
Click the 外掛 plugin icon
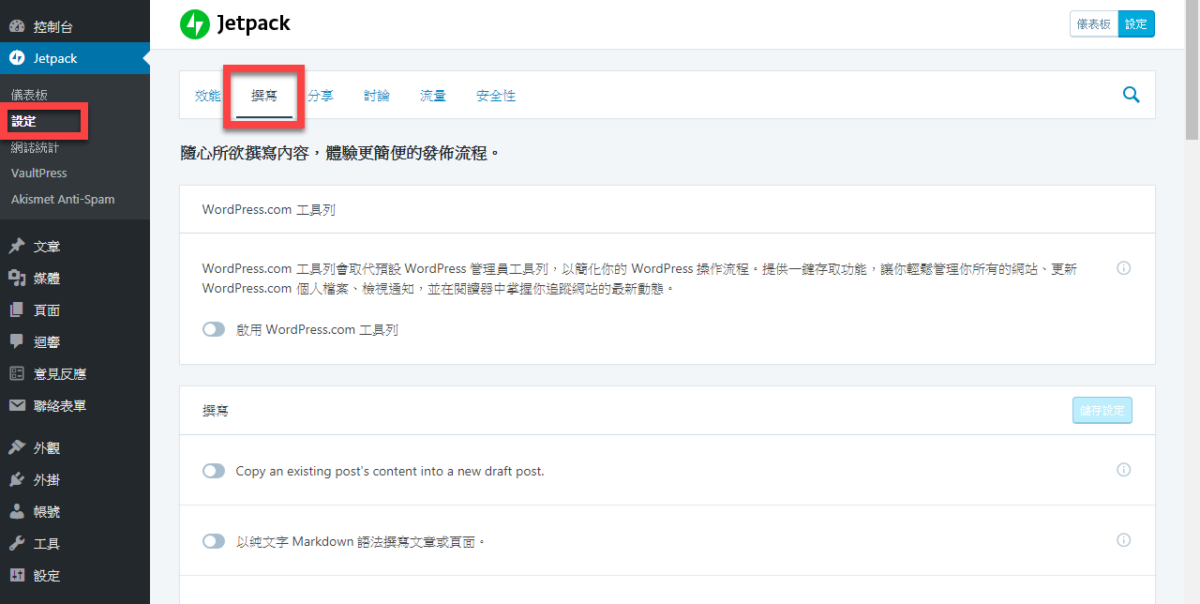point(17,480)
